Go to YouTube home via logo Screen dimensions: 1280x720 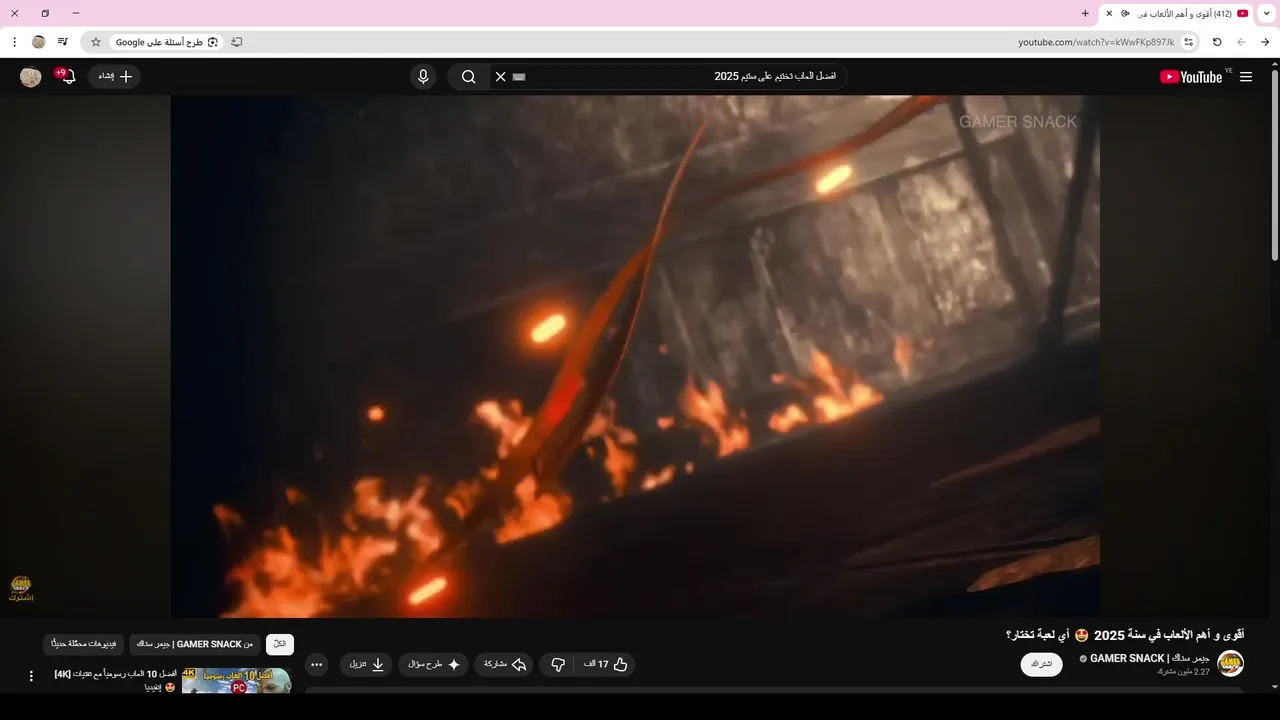pyautogui.click(x=1191, y=77)
